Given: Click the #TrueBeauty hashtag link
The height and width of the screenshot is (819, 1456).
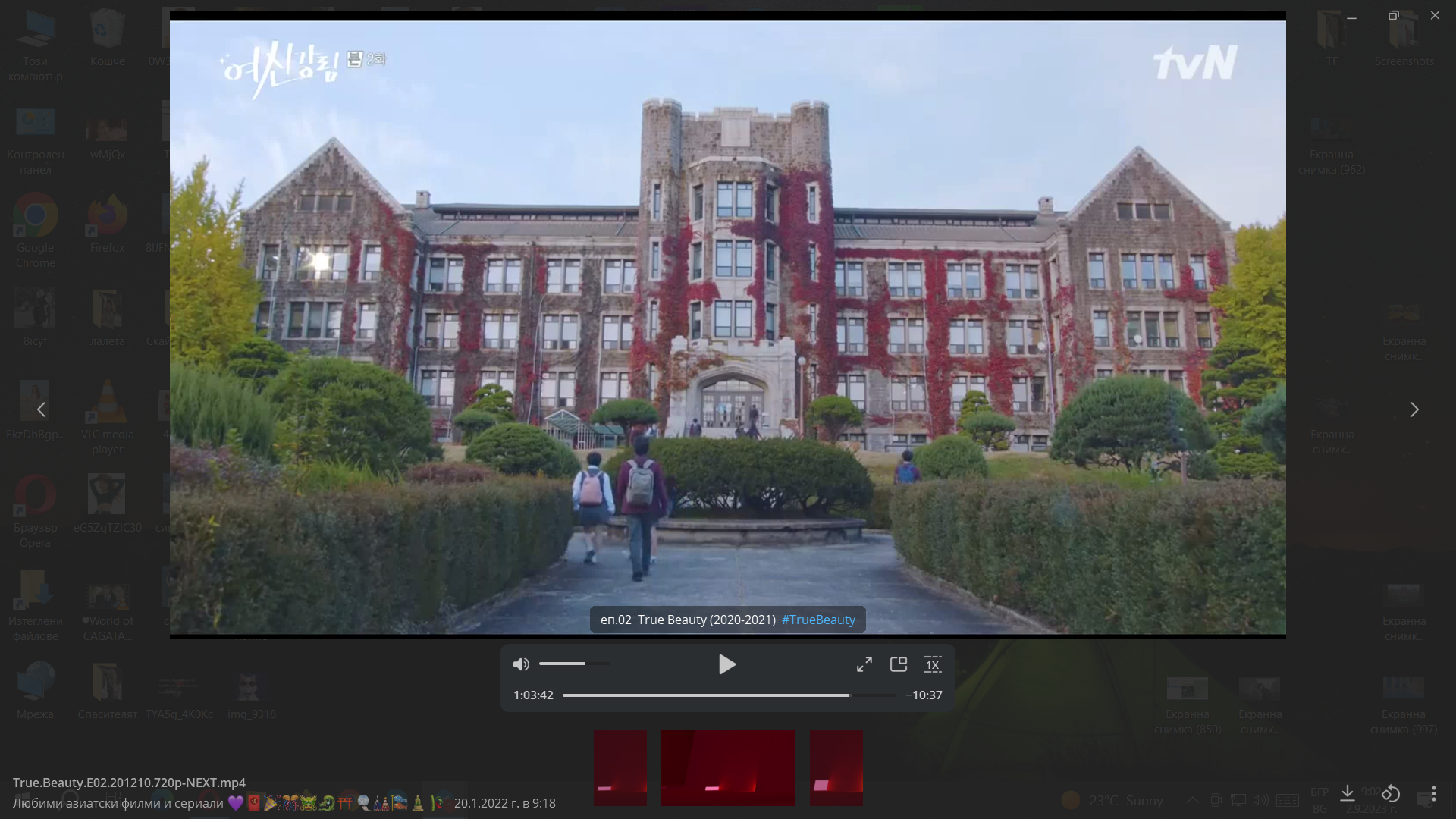Looking at the screenshot, I should pos(818,620).
